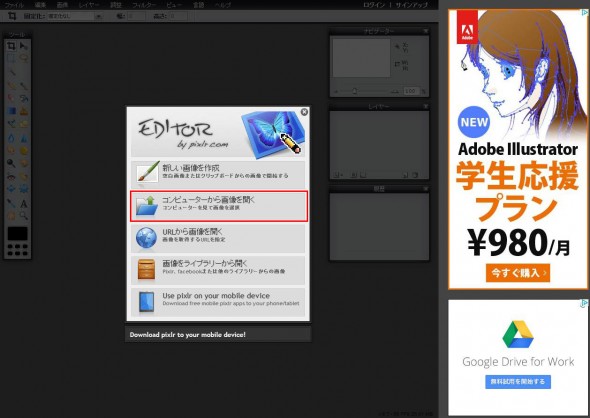Viewport: 590px width, 418px height.
Task: Select the Move tool arrow
Action: point(23,46)
